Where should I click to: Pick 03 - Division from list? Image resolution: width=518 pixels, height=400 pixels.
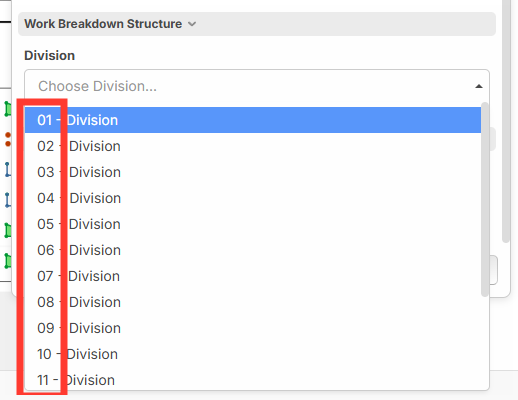click(253, 172)
